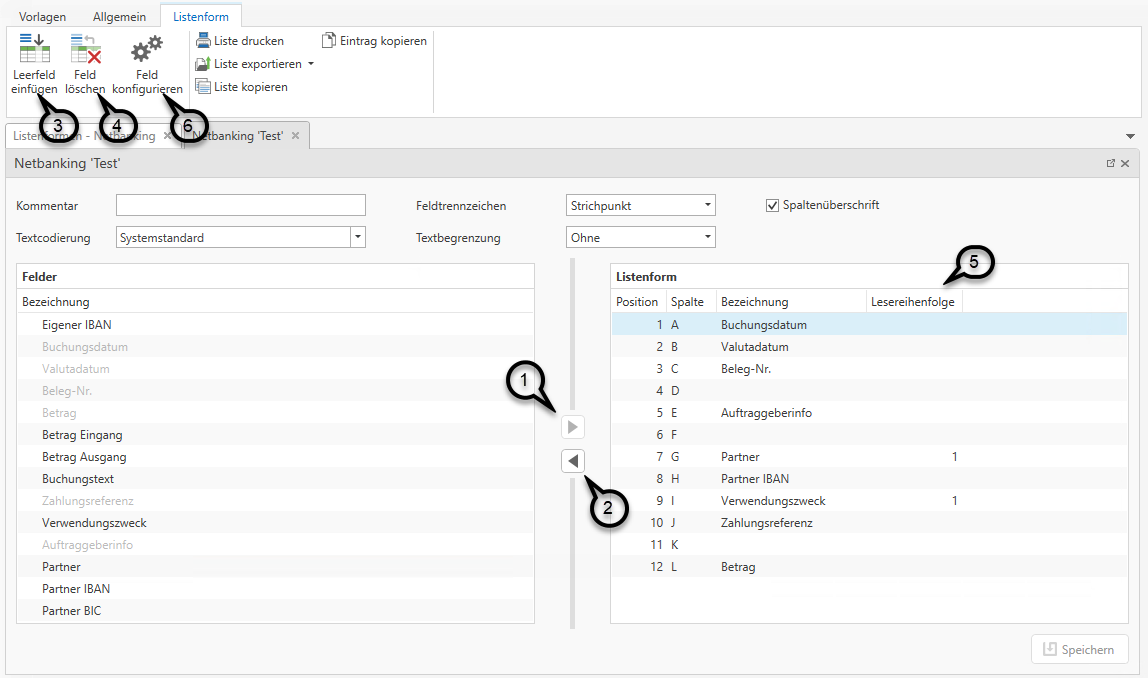Click the Liste kopieren icon

[x=204, y=87]
